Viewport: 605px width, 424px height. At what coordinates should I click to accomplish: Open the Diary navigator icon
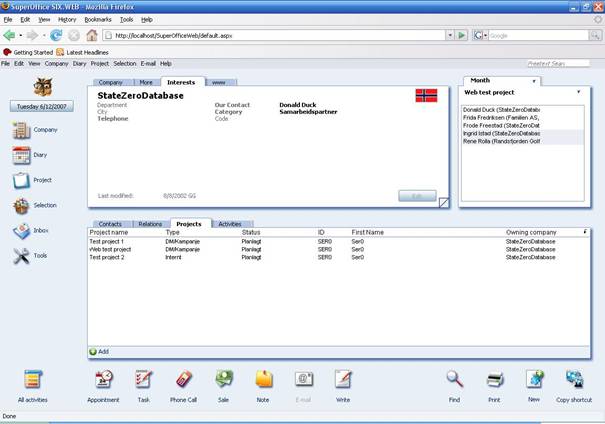(x=21, y=155)
